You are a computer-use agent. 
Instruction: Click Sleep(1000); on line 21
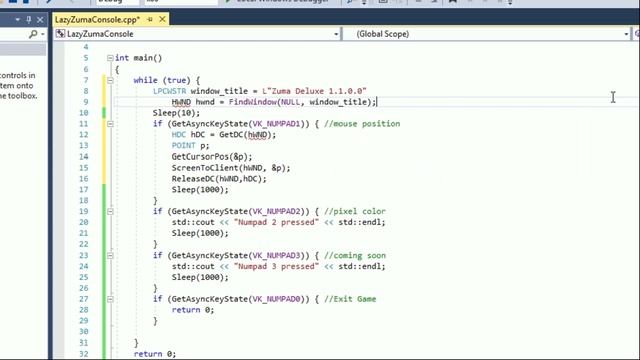pyautogui.click(x=200, y=233)
